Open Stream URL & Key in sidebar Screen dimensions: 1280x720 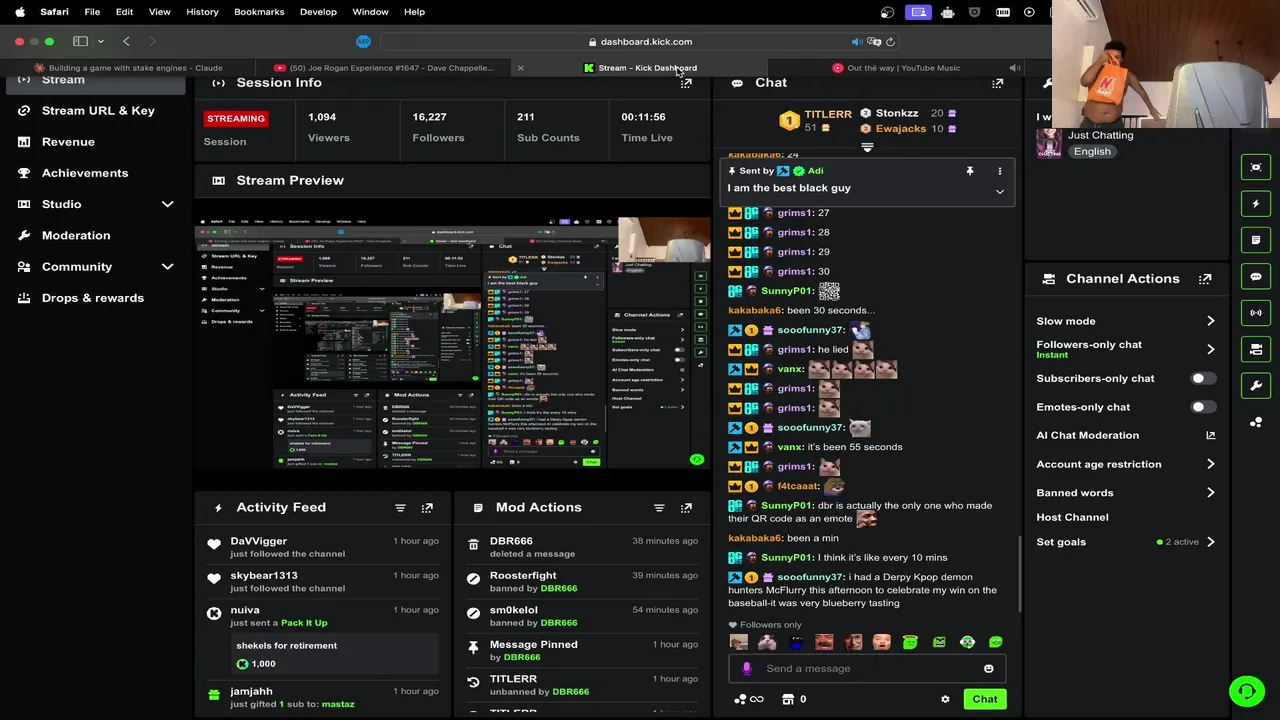click(98, 110)
